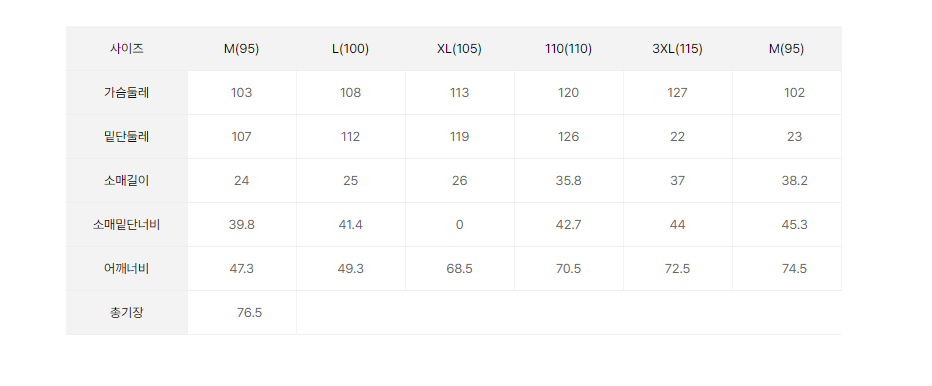Select the L(100) size column header
Screen dimensions: 932x386
tap(351, 49)
